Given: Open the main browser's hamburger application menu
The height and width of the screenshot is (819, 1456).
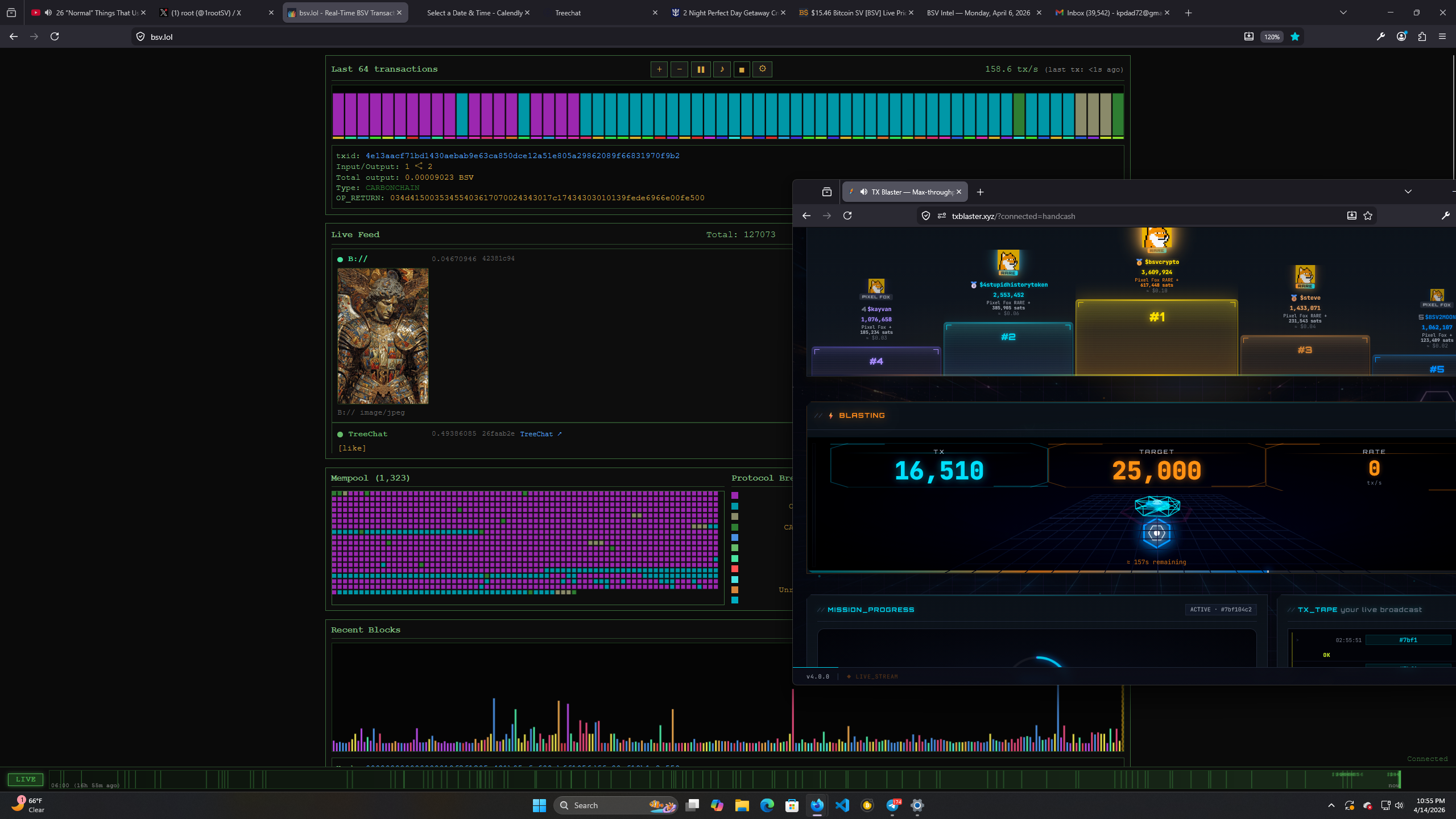Looking at the screenshot, I should click(x=1442, y=36).
